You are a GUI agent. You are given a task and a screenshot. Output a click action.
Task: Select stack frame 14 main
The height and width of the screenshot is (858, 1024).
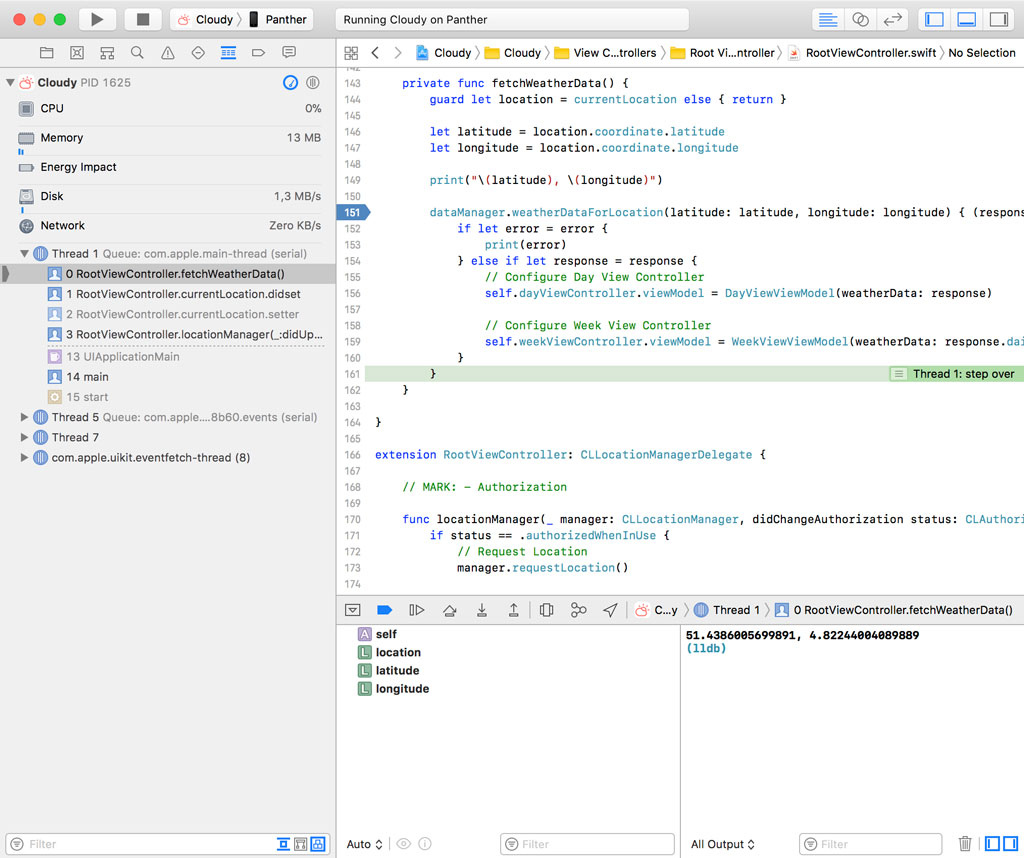click(87, 377)
